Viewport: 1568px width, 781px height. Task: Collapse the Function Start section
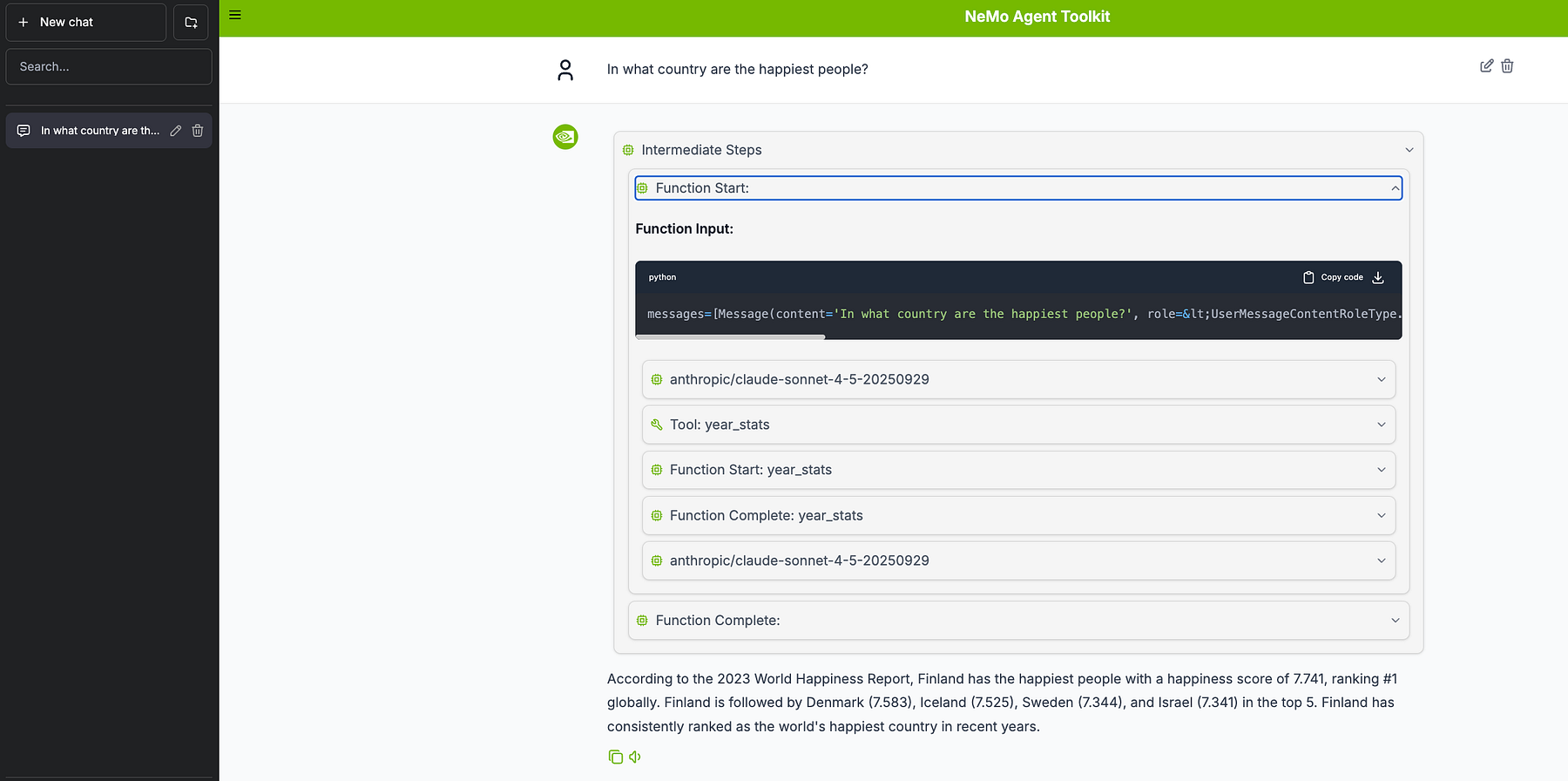coord(1395,188)
